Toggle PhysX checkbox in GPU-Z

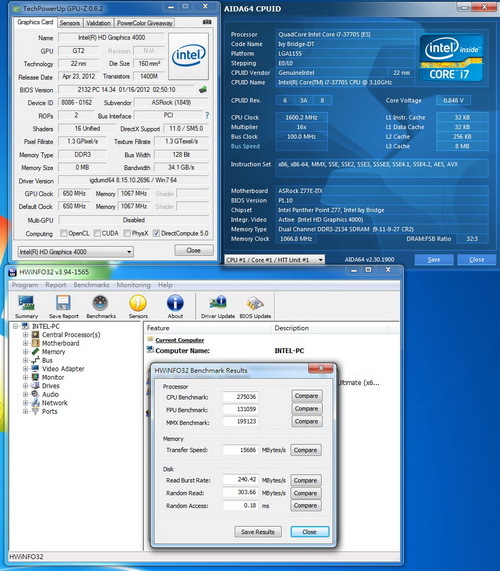click(127, 233)
